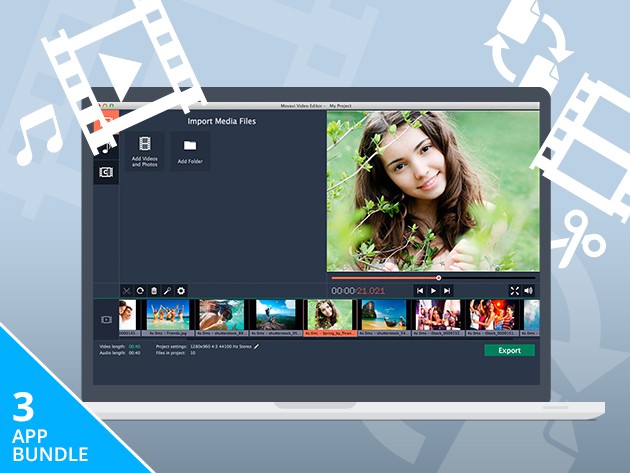Select the second party dancing clip

(492, 317)
